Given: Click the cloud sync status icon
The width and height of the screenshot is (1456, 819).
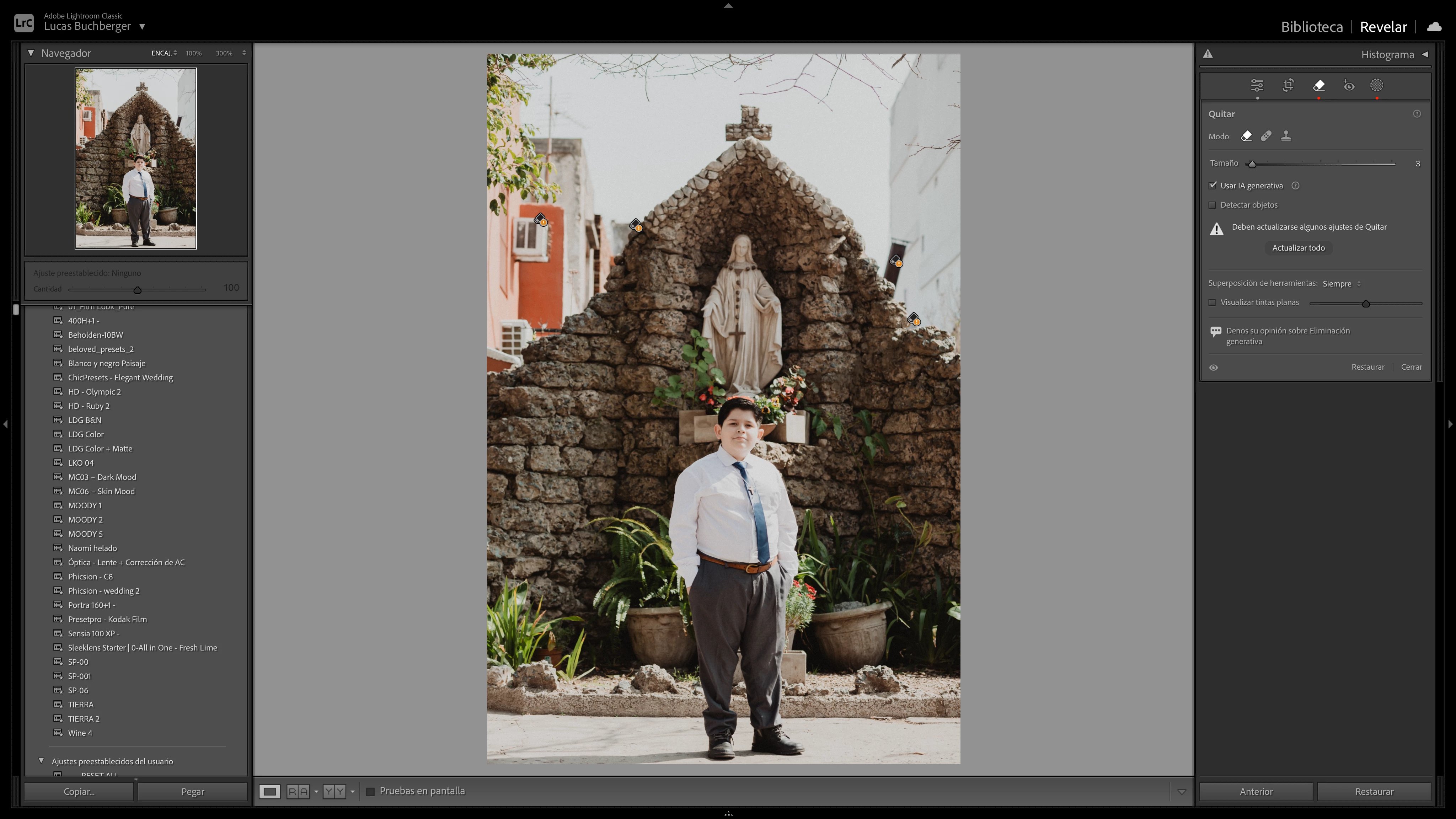Looking at the screenshot, I should pos(1434,27).
